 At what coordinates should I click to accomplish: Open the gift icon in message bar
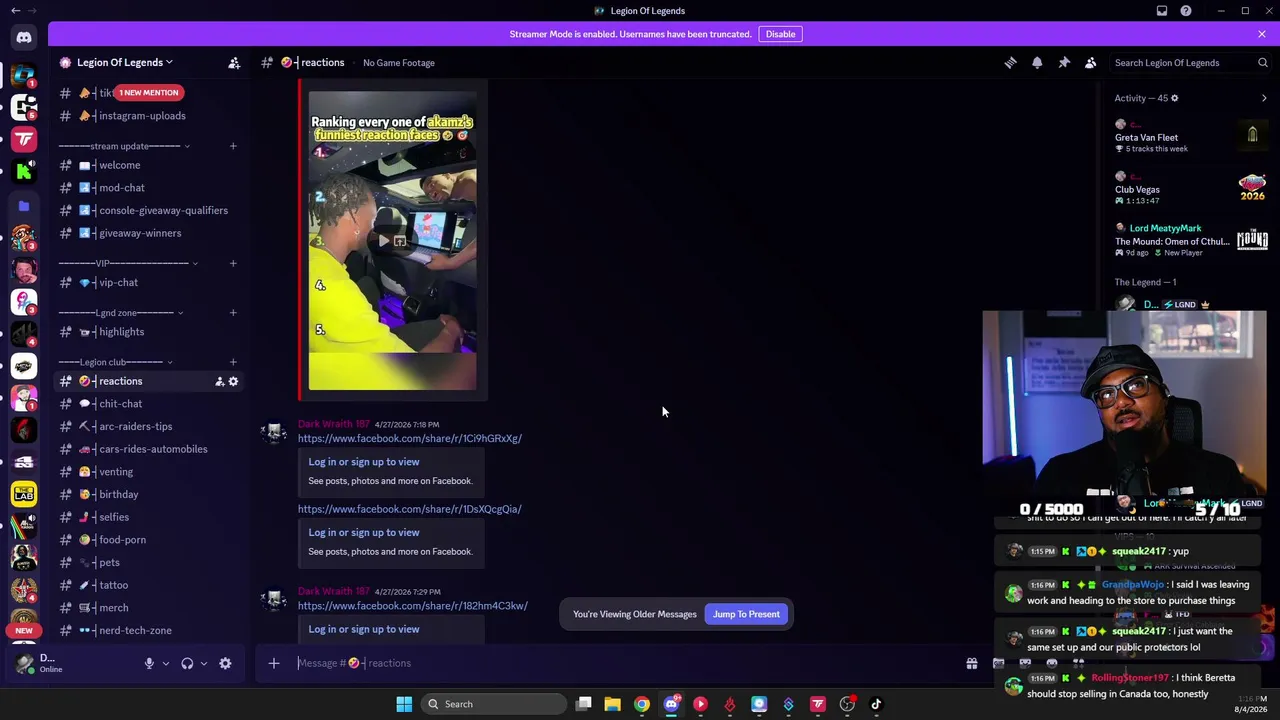point(971,663)
